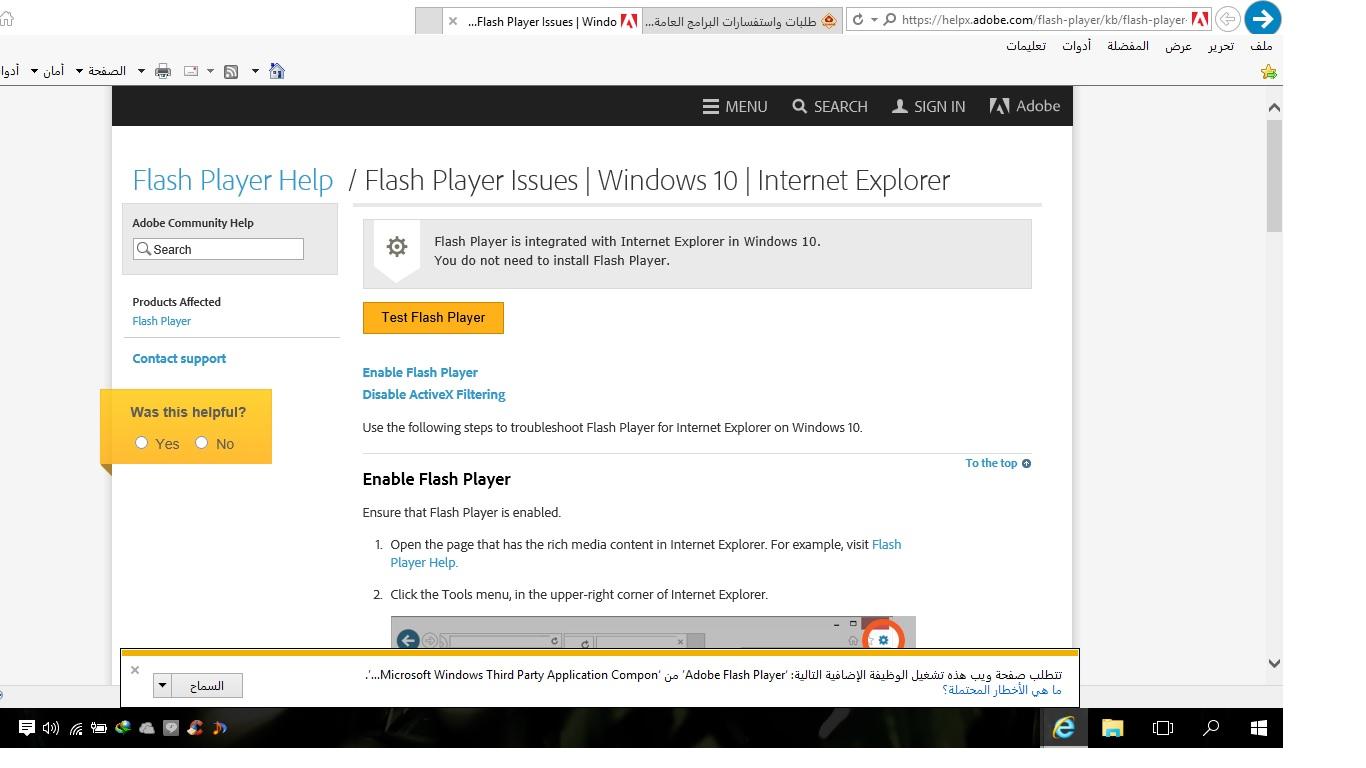Viewport: 1366px width, 768px height.
Task: Click the tutorial screenshot thumbnail image
Action: tap(653, 633)
